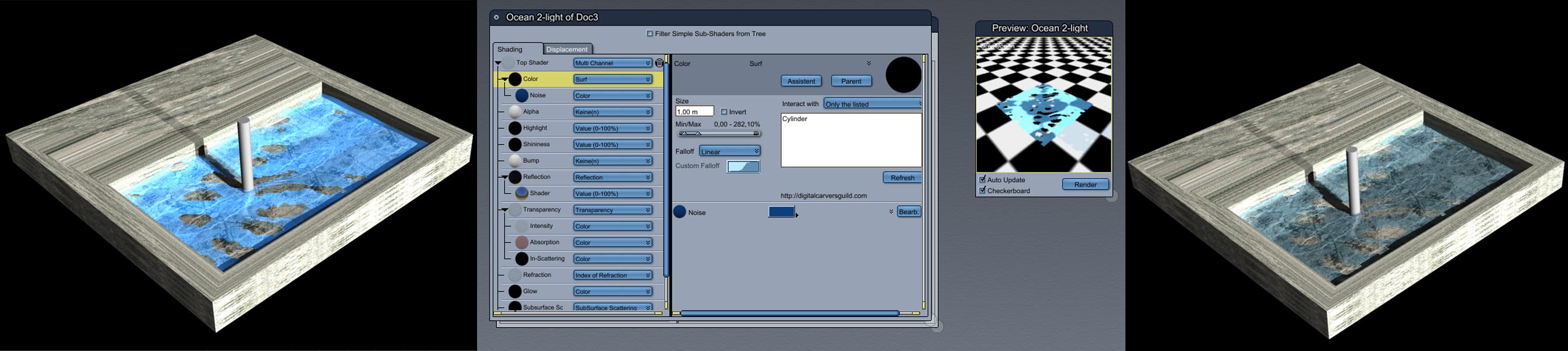
Task: Click the Refresh button
Action: click(x=902, y=178)
